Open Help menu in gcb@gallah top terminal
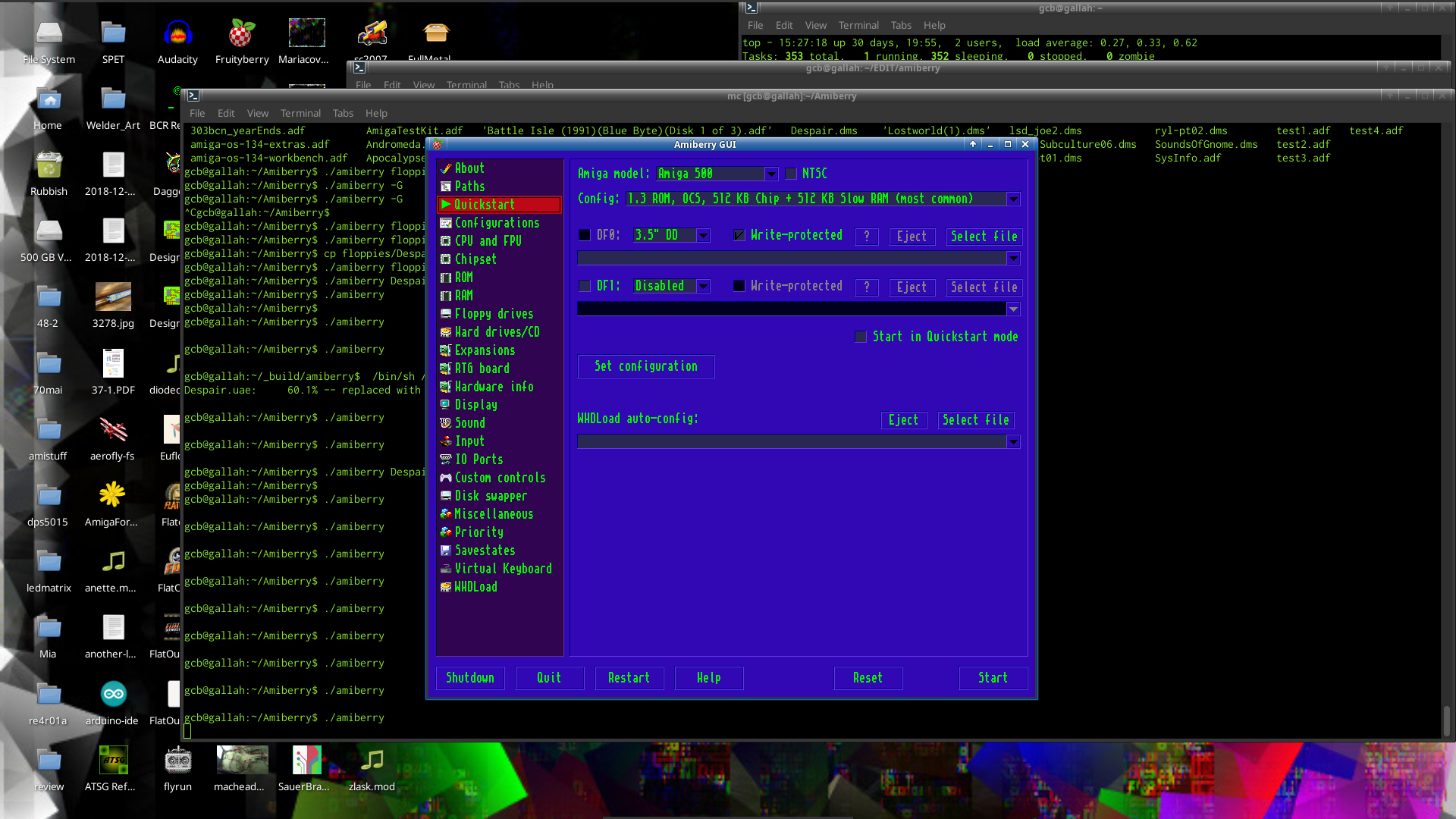Viewport: 1456px width, 819px height. click(934, 25)
